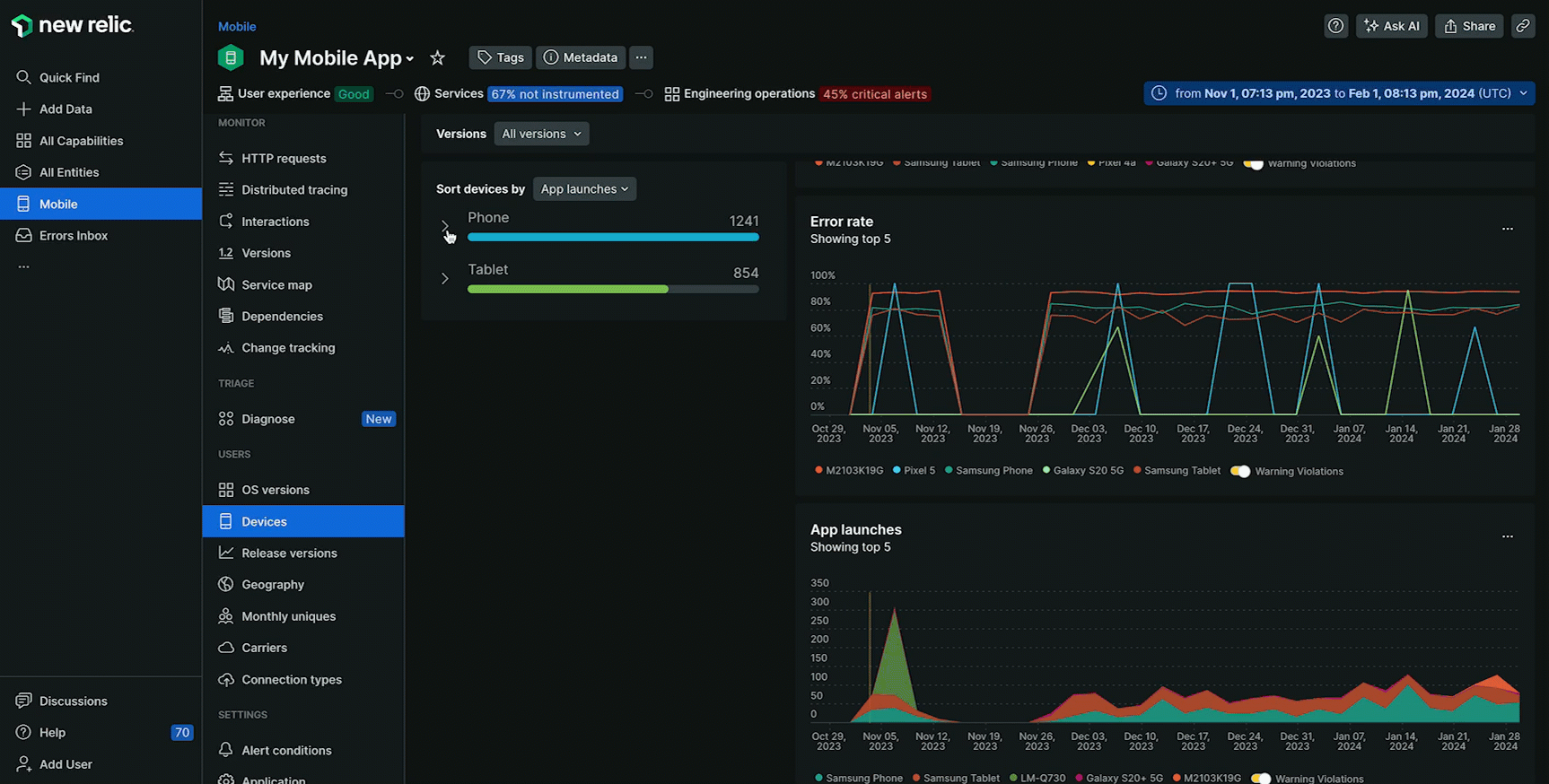Toggle Warning Violations on Error rate chart
The image size is (1549, 784).
(x=1240, y=471)
